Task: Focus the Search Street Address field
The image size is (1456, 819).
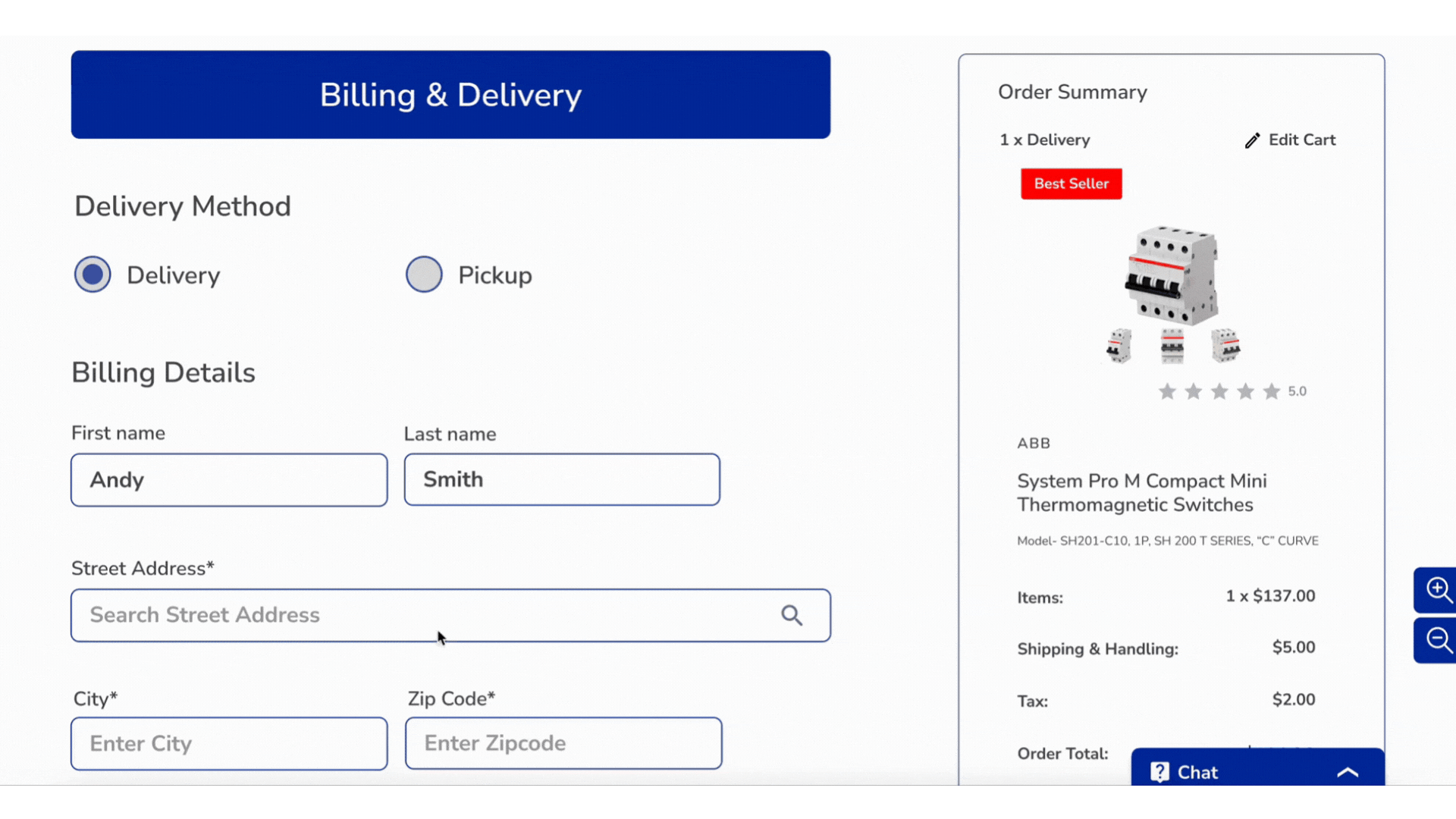Action: tap(425, 615)
